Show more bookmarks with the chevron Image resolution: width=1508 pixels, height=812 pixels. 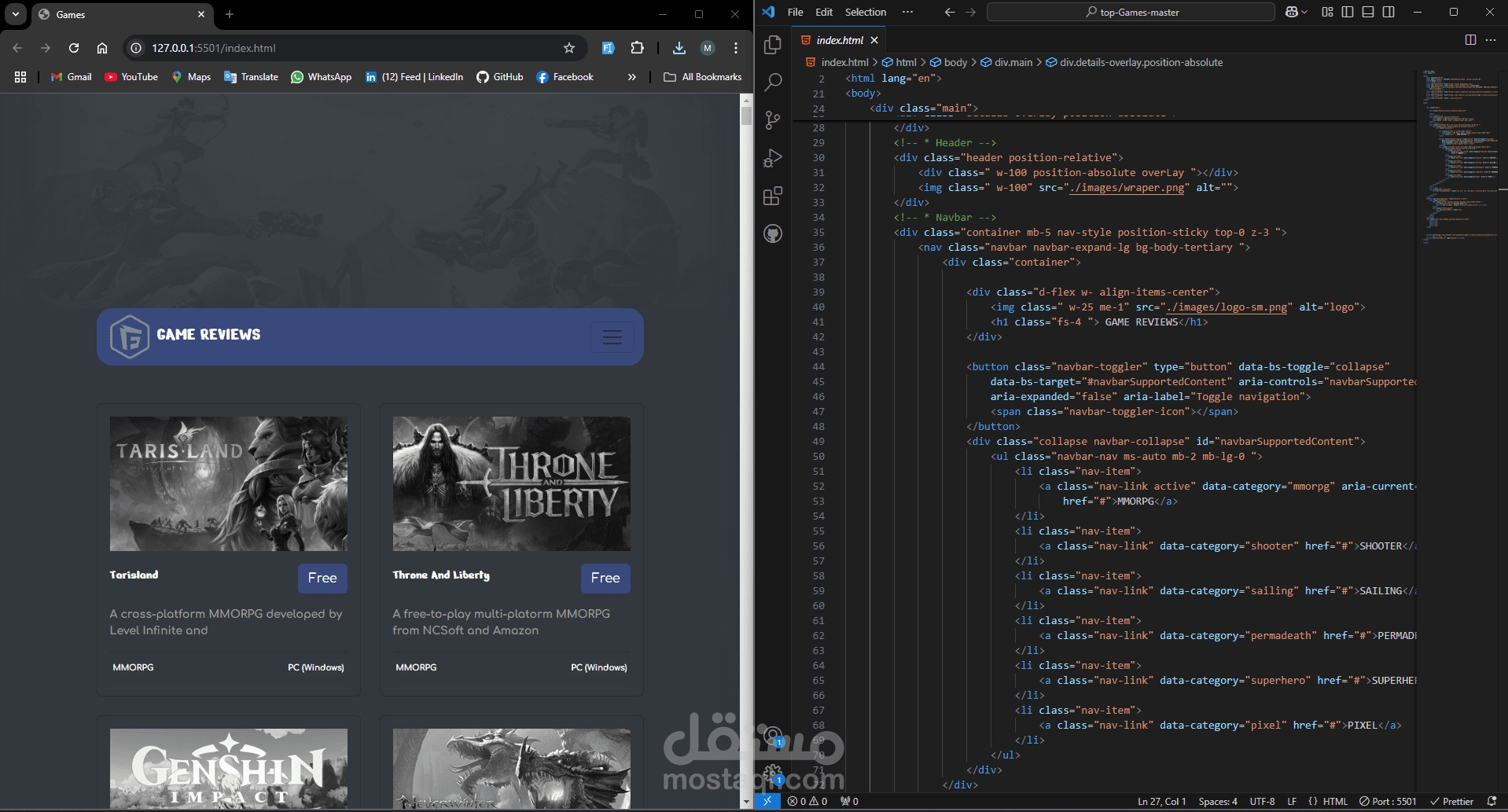point(631,77)
